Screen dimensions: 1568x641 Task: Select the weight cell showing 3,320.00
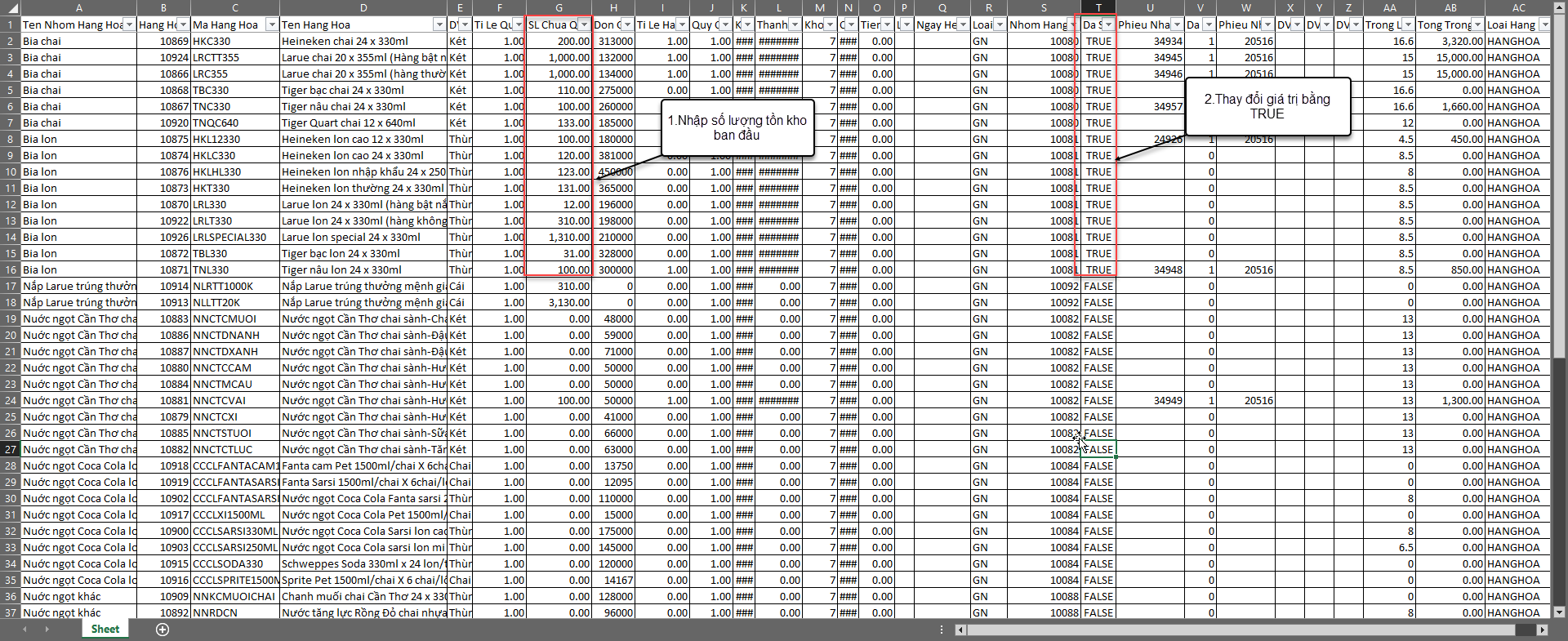point(1450,41)
